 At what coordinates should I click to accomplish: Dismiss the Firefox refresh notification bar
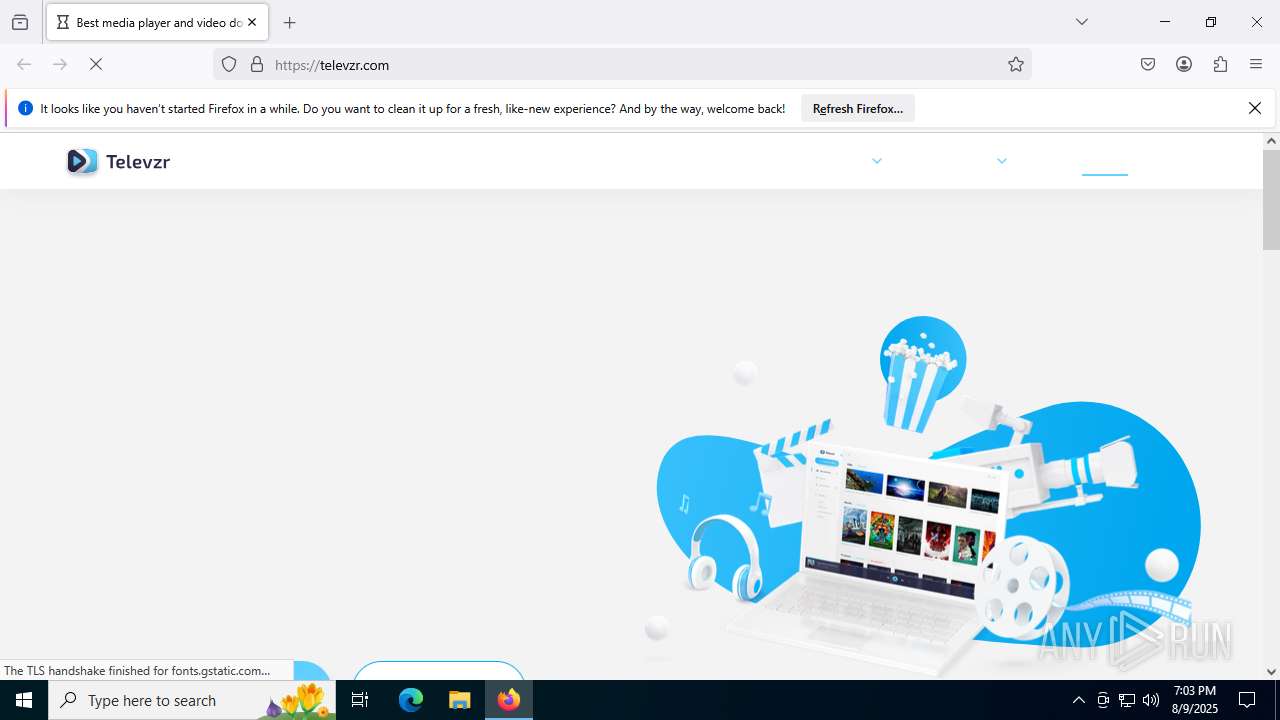pos(1255,108)
